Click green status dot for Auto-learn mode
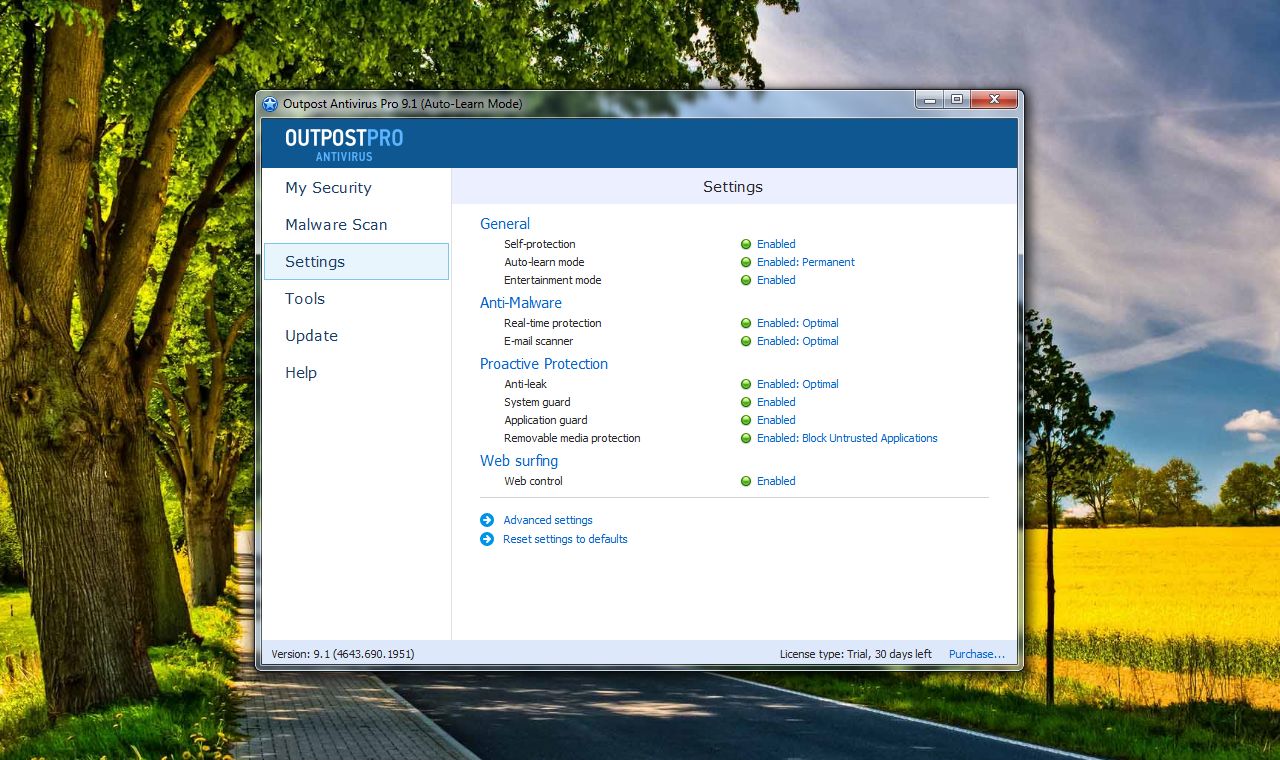The width and height of the screenshot is (1280, 760). click(x=746, y=262)
